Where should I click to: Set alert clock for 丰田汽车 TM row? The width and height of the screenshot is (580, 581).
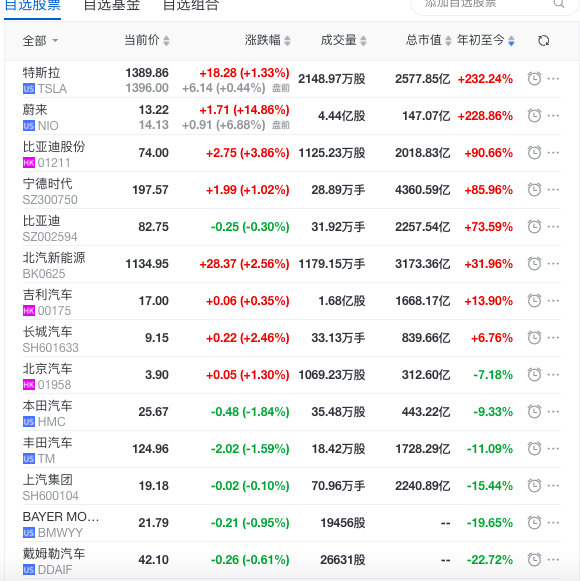(534, 449)
